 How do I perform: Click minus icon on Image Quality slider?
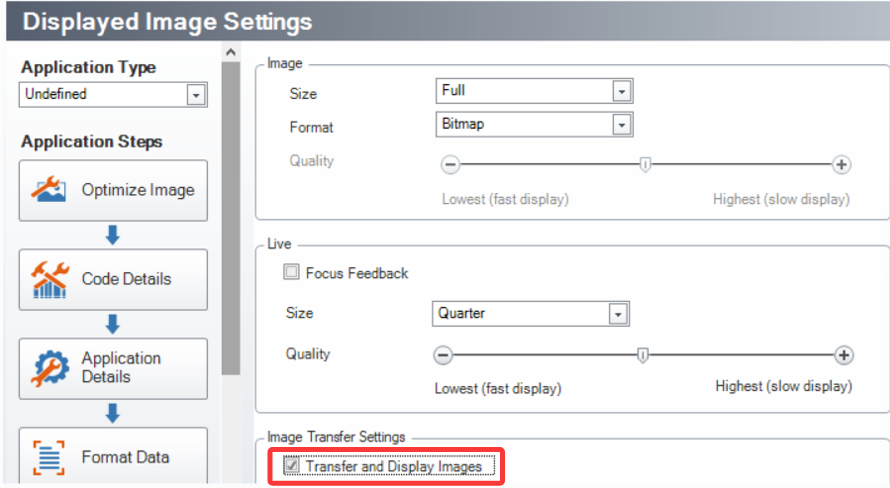point(450,165)
